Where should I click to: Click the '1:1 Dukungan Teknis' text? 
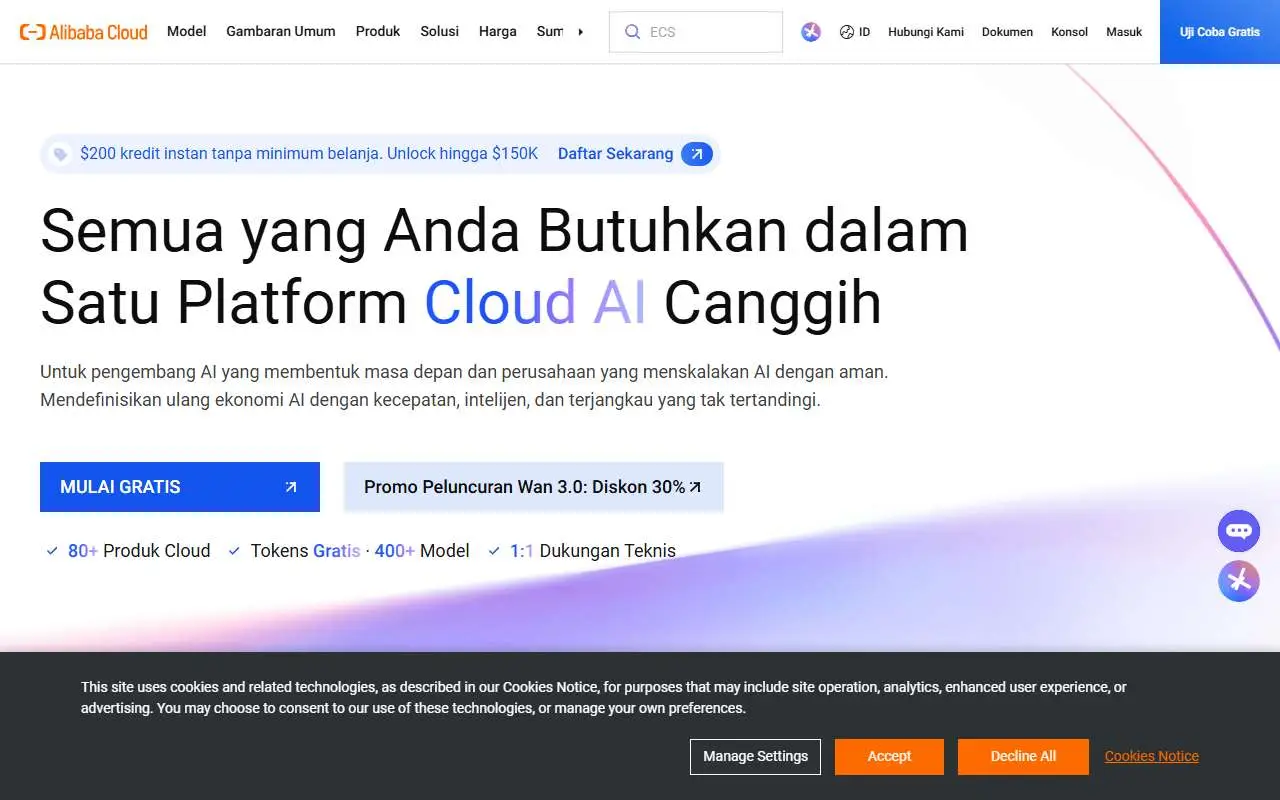[593, 551]
